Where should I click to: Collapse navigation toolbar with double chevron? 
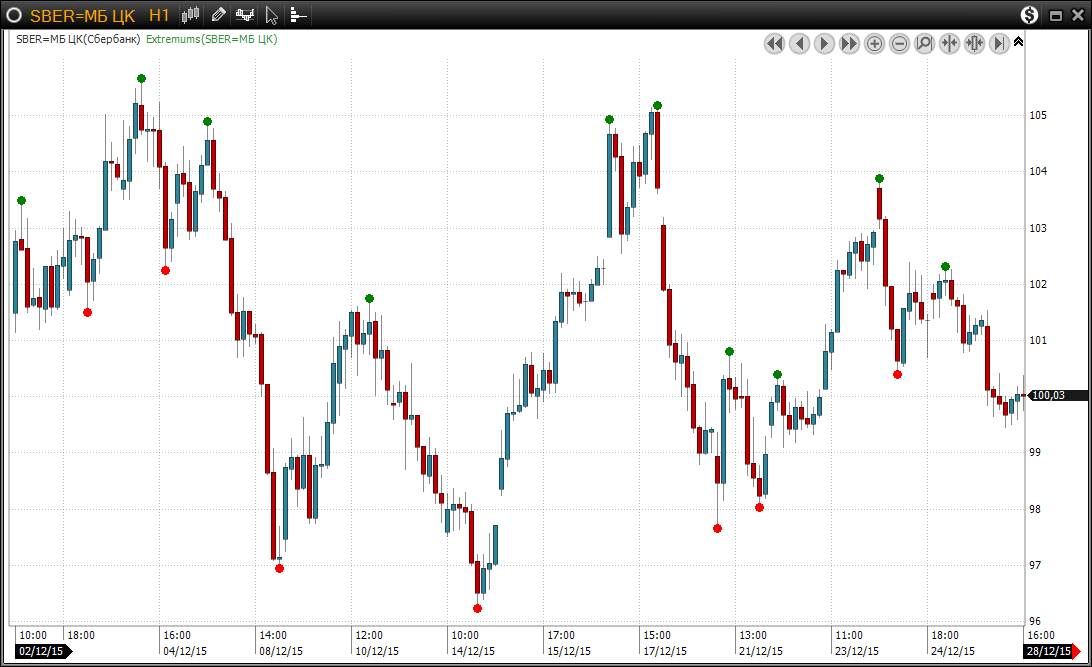[1018, 42]
